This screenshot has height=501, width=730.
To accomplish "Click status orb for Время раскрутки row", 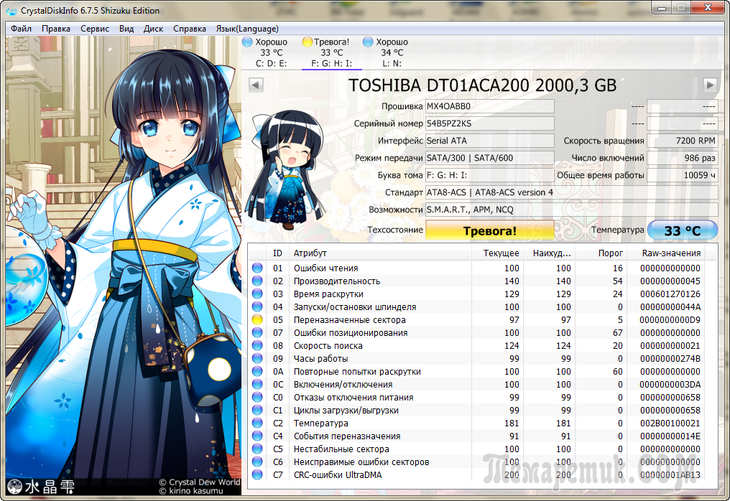I will click(257, 294).
